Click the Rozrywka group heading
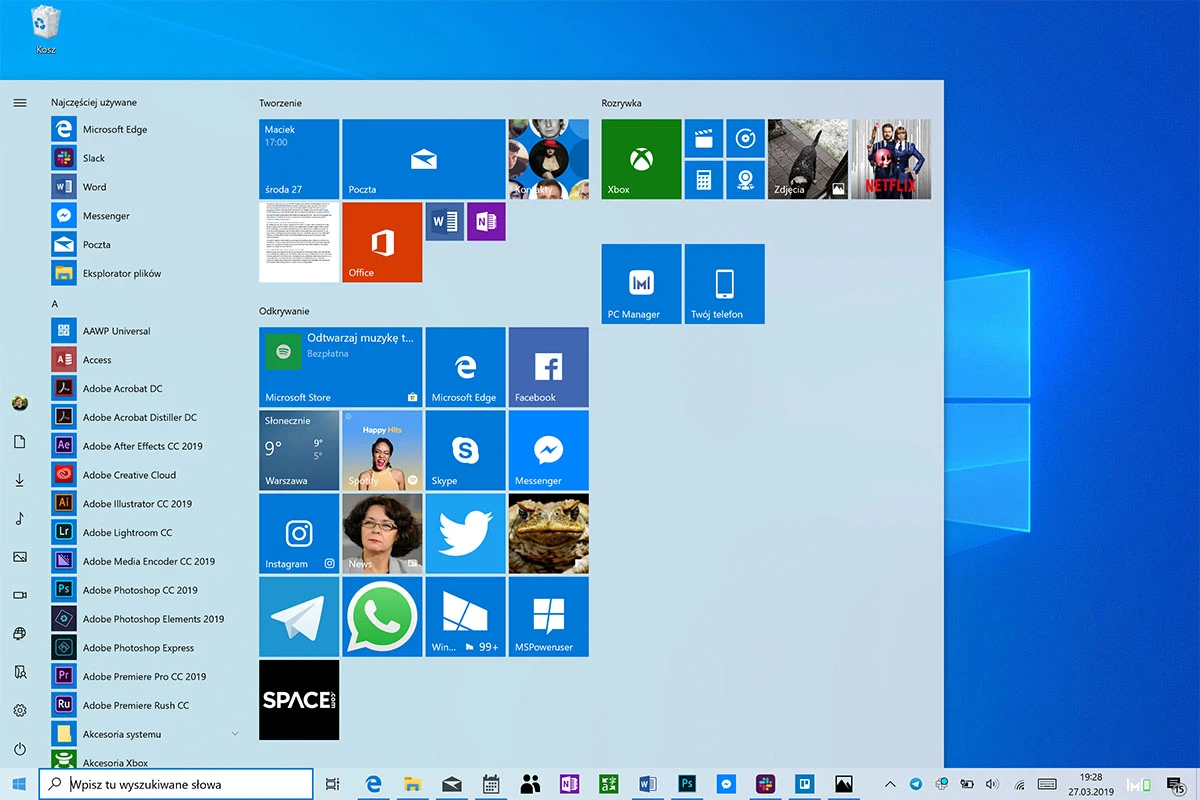This screenshot has height=800, width=1200. 621,103
